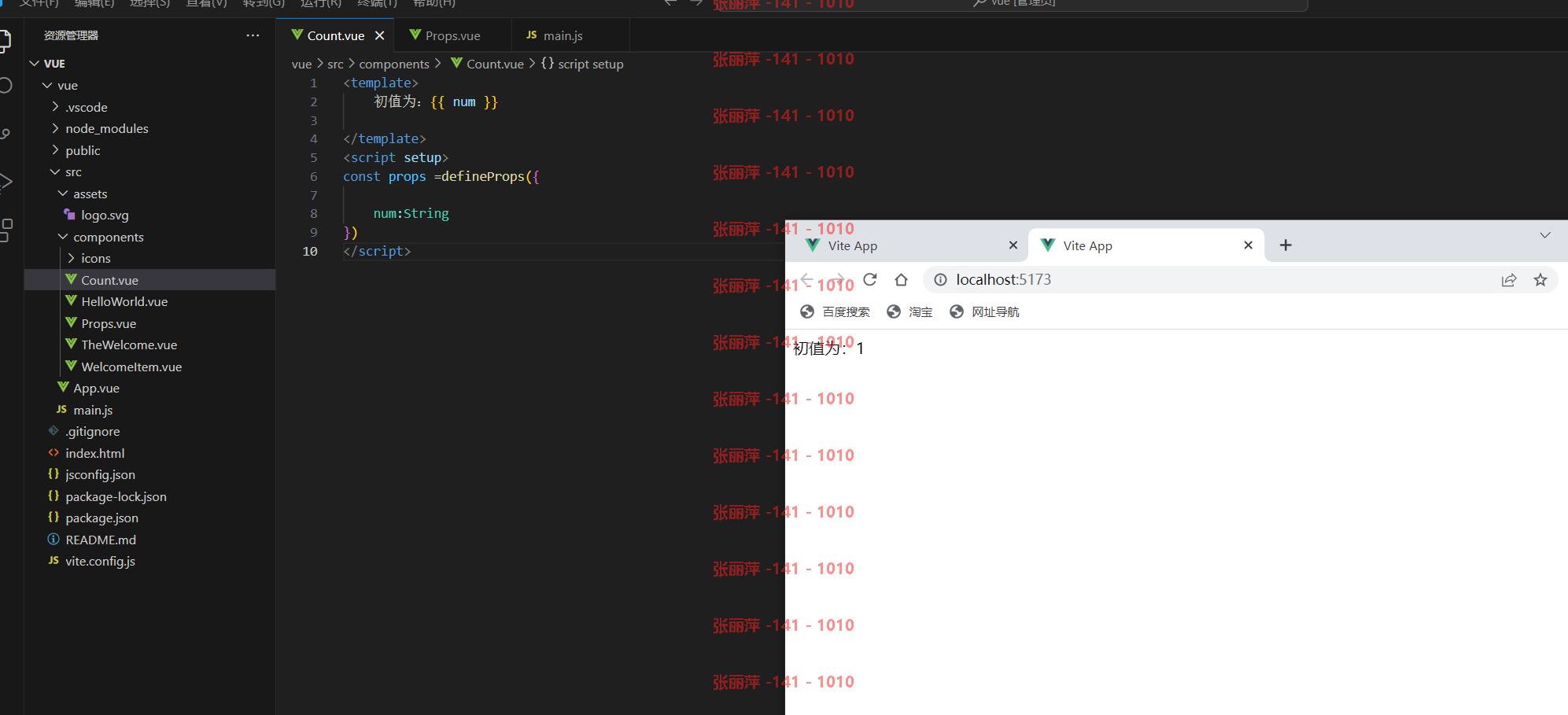This screenshot has width=1568, height=715.
Task: Collapse the vue folder
Action: pyautogui.click(x=149, y=85)
